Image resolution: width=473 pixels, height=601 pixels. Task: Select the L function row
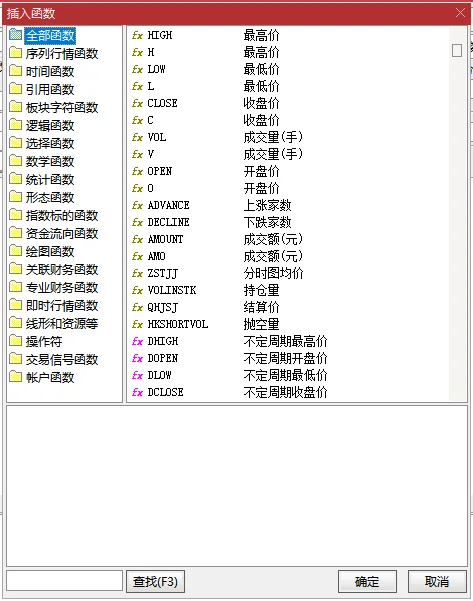click(289, 86)
